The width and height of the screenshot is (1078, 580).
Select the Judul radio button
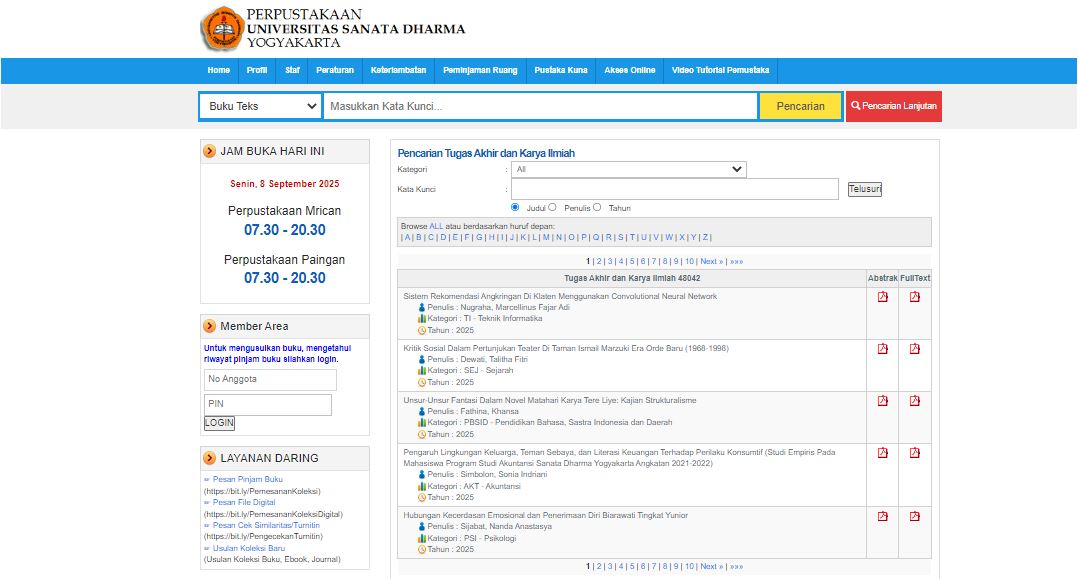click(515, 208)
